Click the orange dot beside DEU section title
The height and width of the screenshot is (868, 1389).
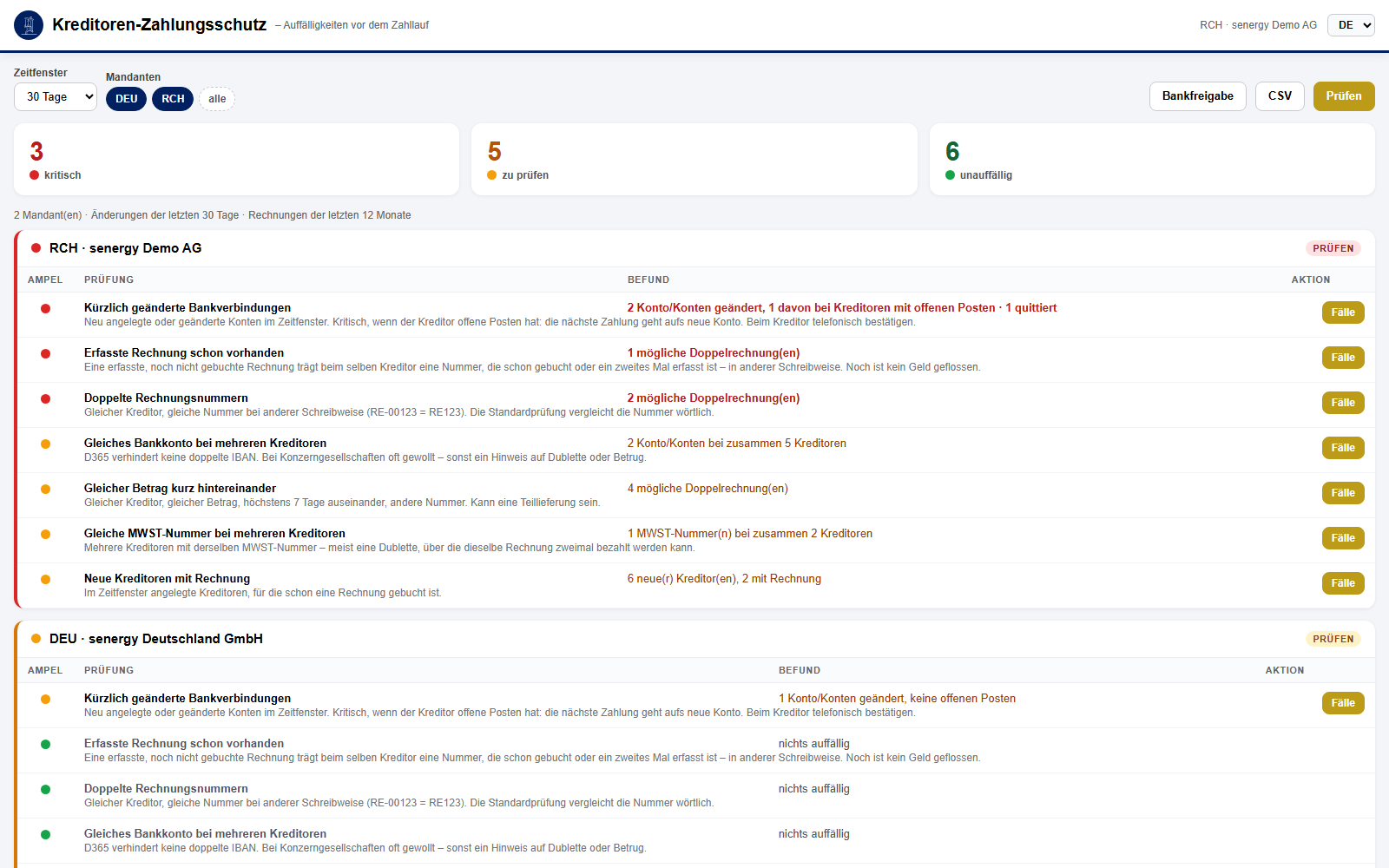coord(36,639)
